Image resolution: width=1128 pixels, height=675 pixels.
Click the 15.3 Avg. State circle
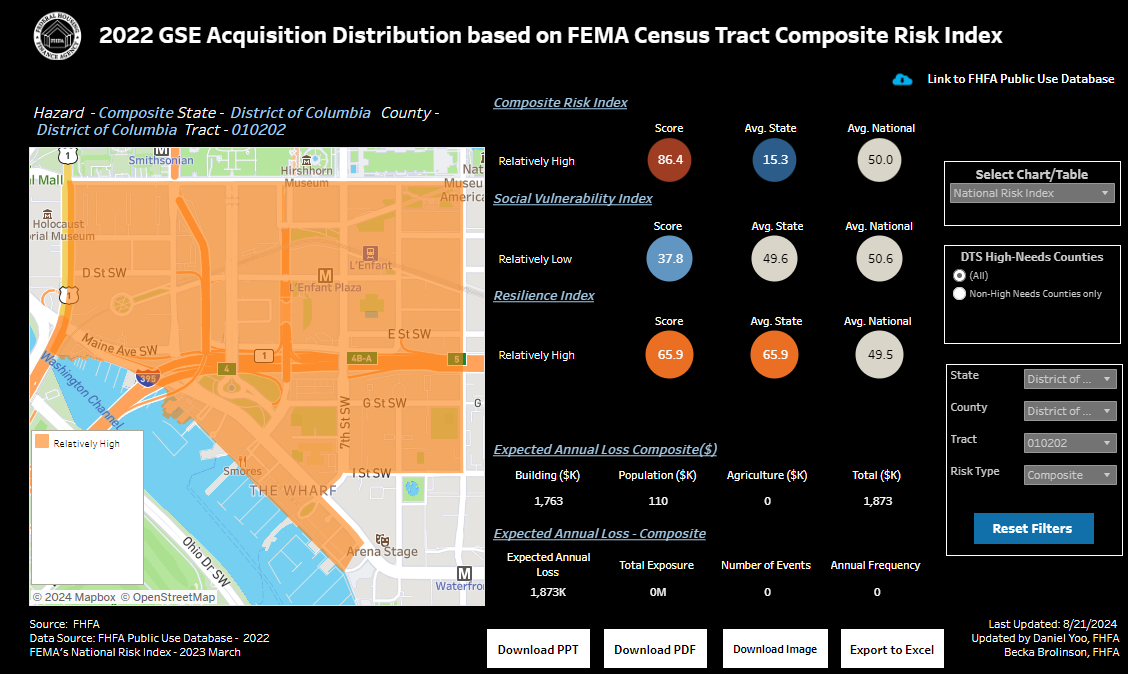coord(775,160)
